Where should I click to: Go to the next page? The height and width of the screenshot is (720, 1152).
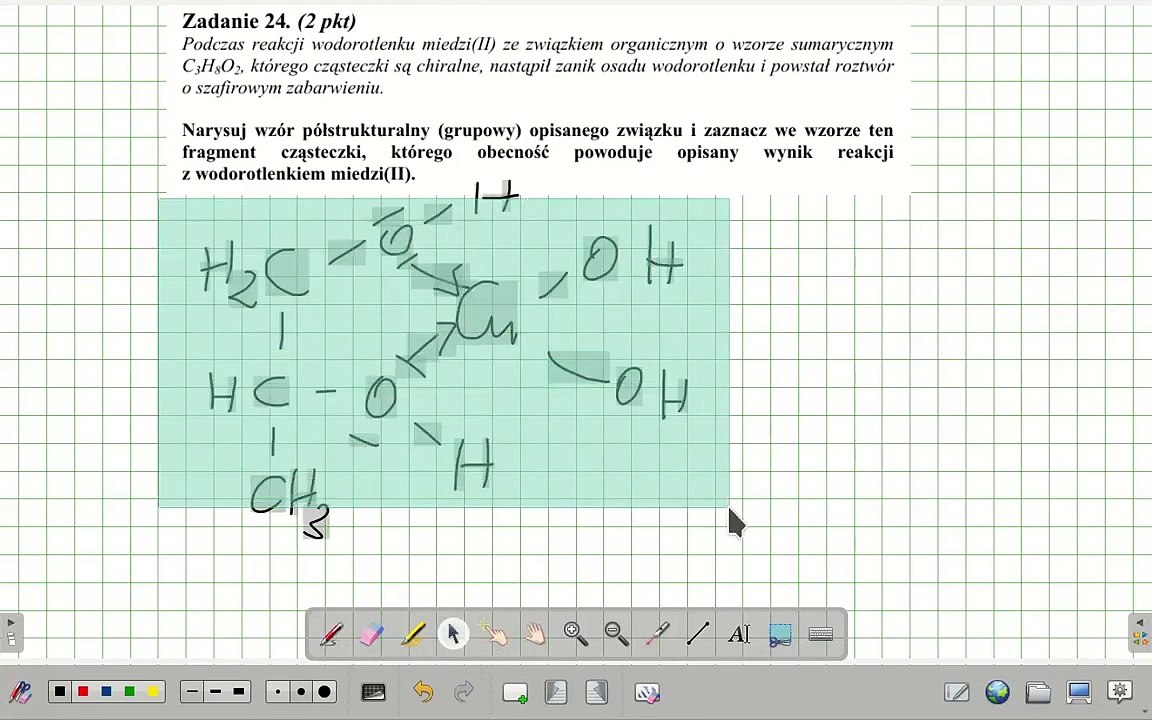coord(597,691)
